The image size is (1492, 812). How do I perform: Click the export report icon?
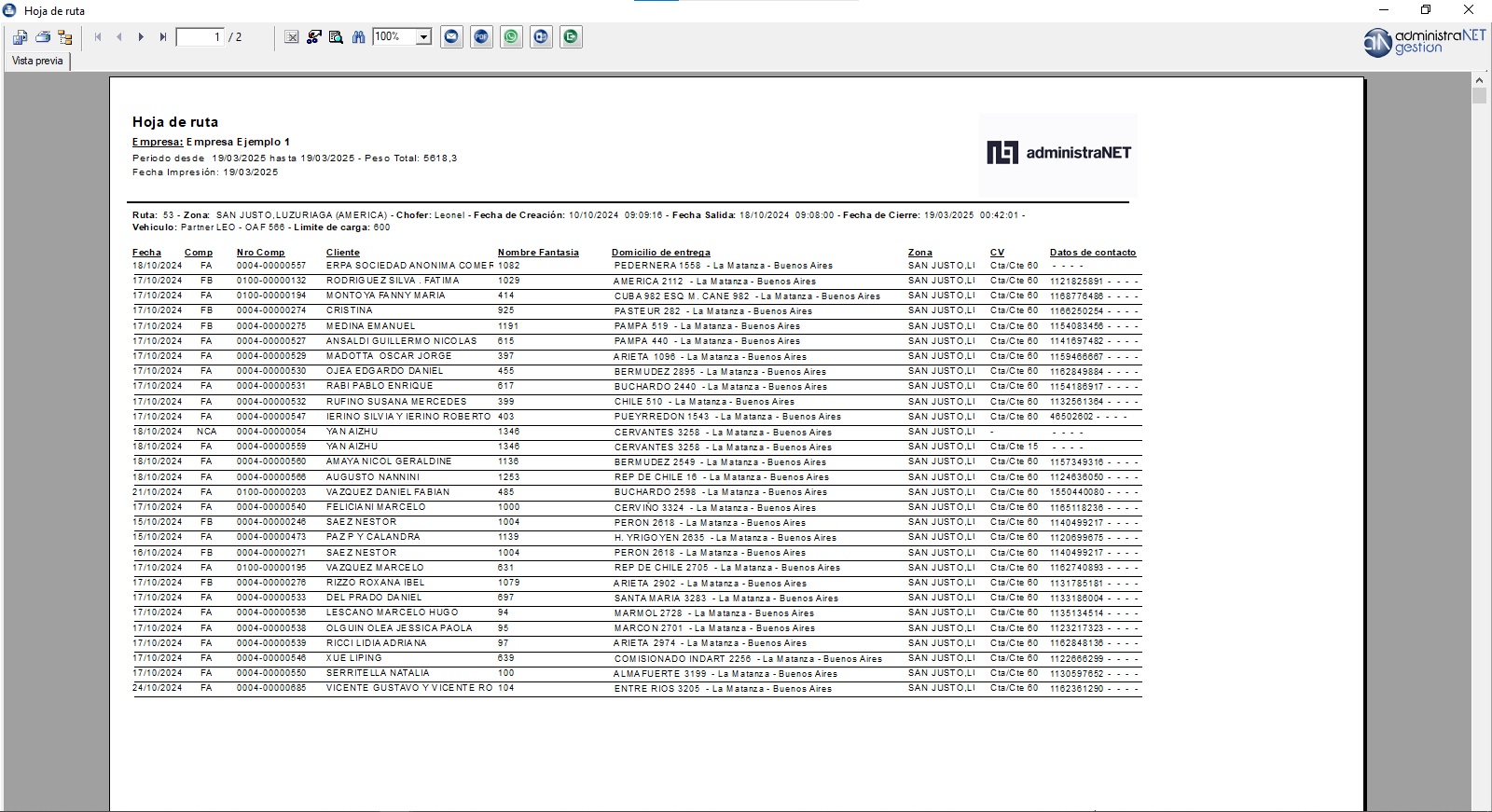coord(20,37)
